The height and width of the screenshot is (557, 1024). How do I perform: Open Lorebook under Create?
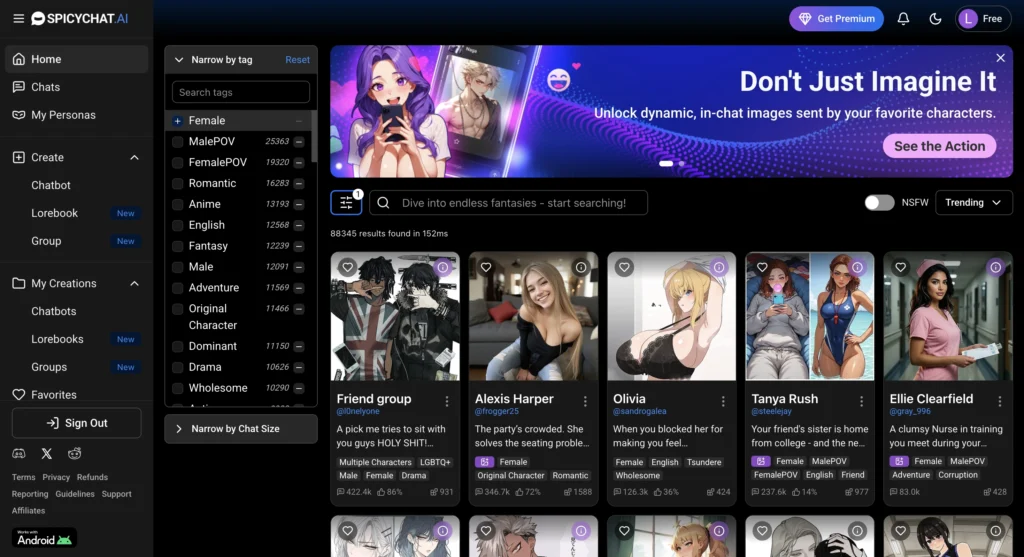point(54,214)
